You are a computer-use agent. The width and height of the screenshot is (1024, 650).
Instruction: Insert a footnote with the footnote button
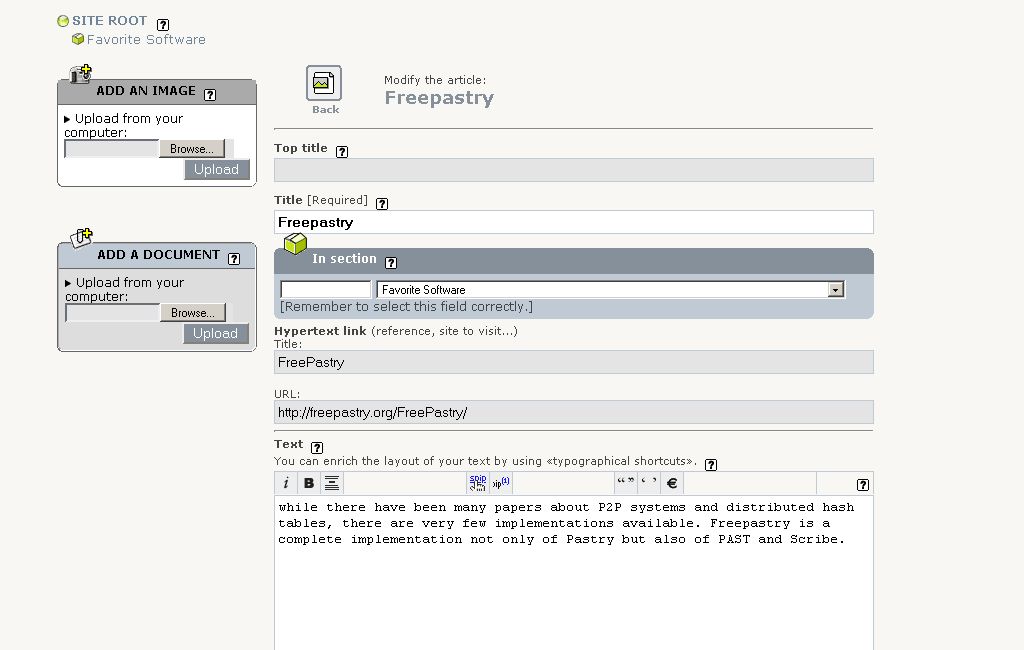click(x=501, y=483)
